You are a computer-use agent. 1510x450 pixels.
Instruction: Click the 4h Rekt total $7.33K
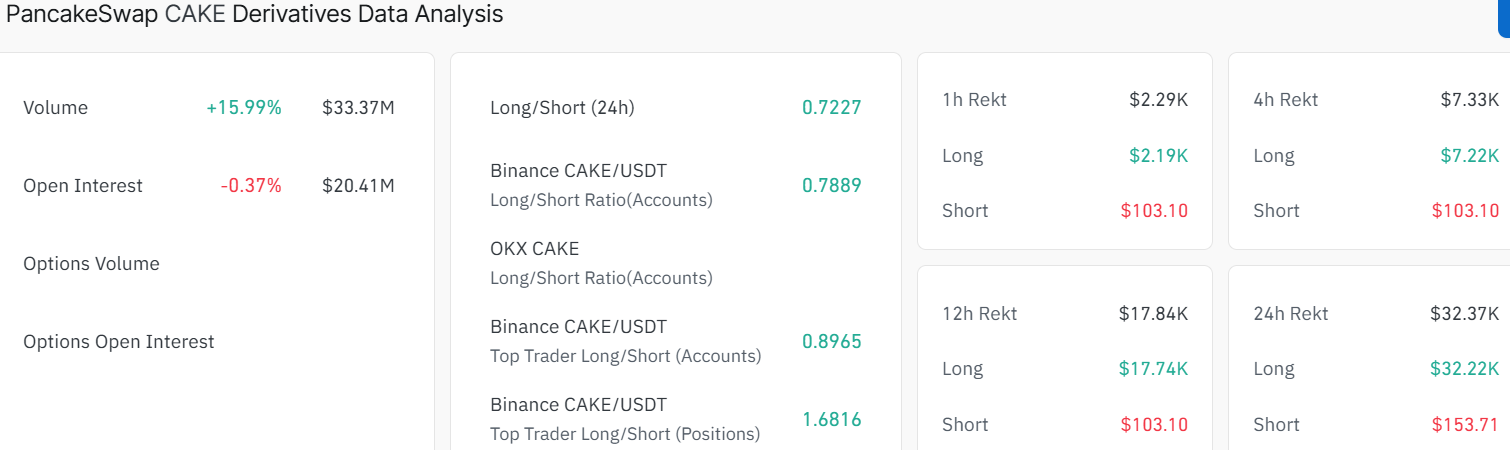click(x=1469, y=100)
